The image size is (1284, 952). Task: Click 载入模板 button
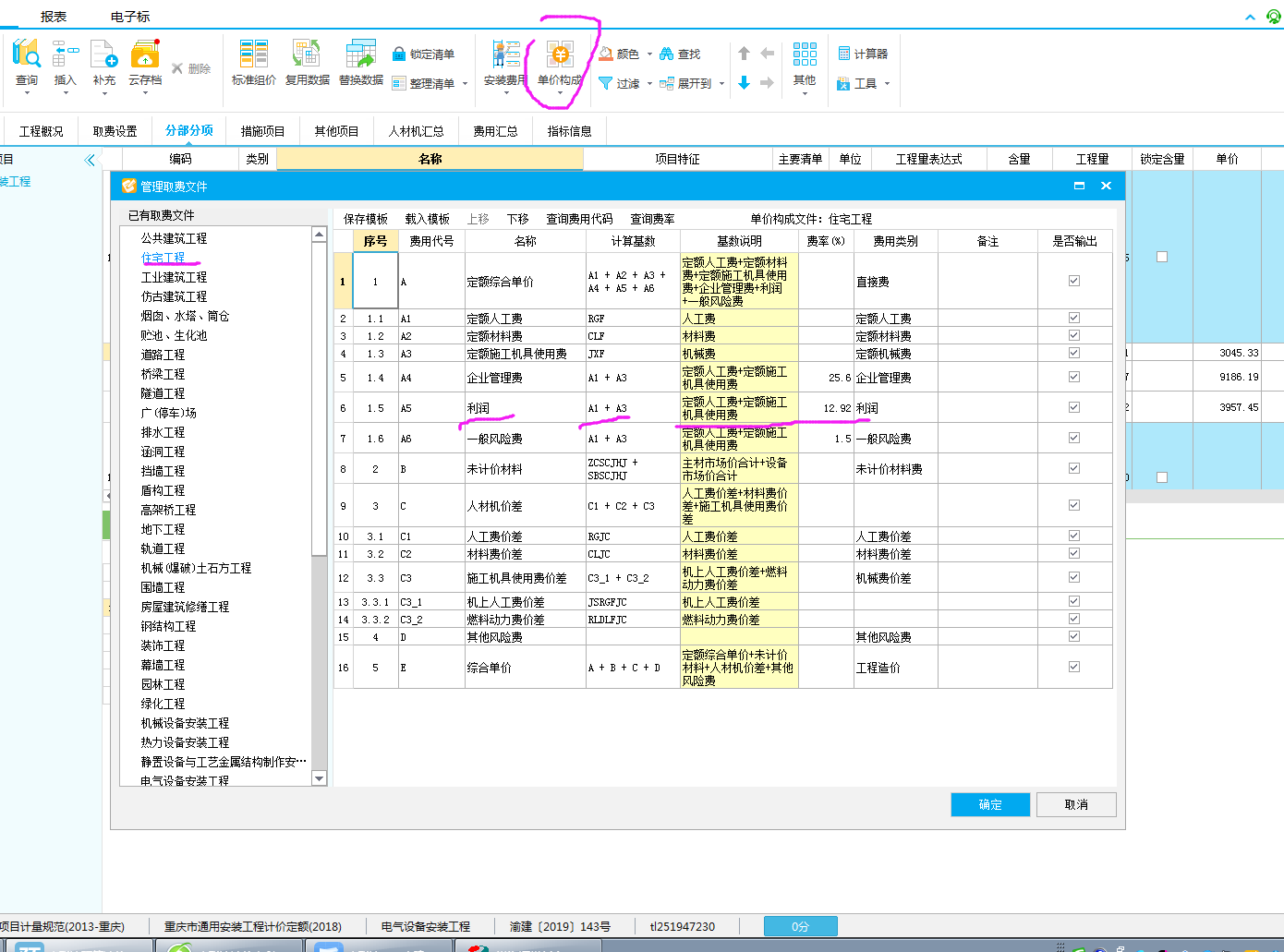[x=427, y=219]
